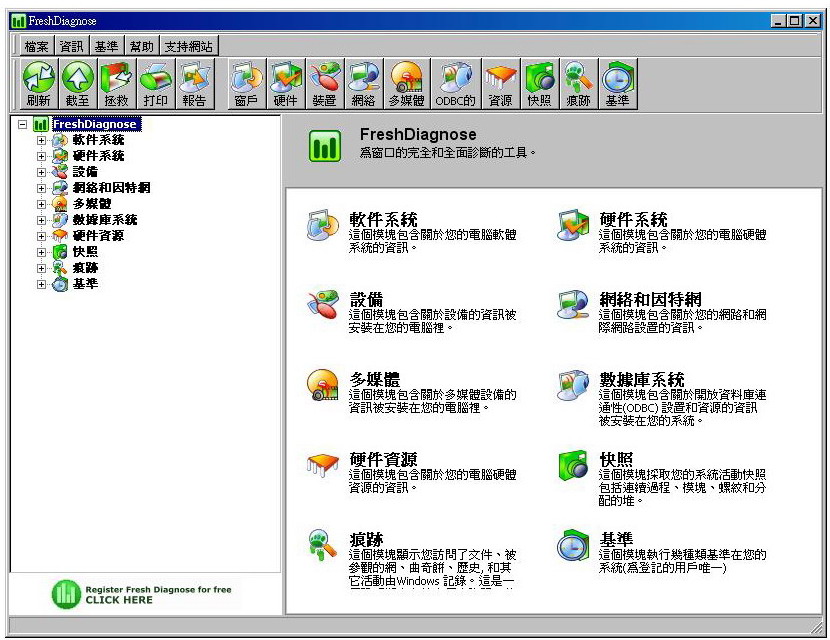Screen dimensions: 830x640
Task: Open the 檔案 file menu
Action: [x=37, y=46]
